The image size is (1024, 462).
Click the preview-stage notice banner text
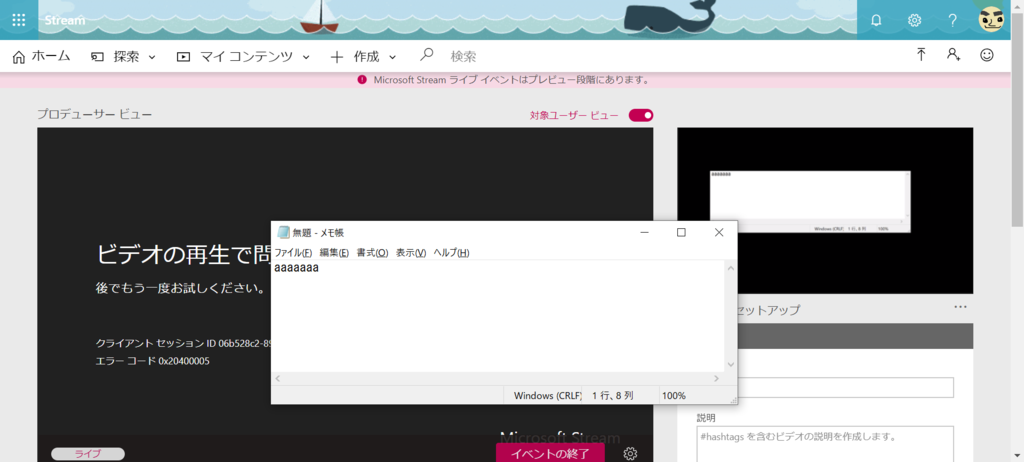511,80
